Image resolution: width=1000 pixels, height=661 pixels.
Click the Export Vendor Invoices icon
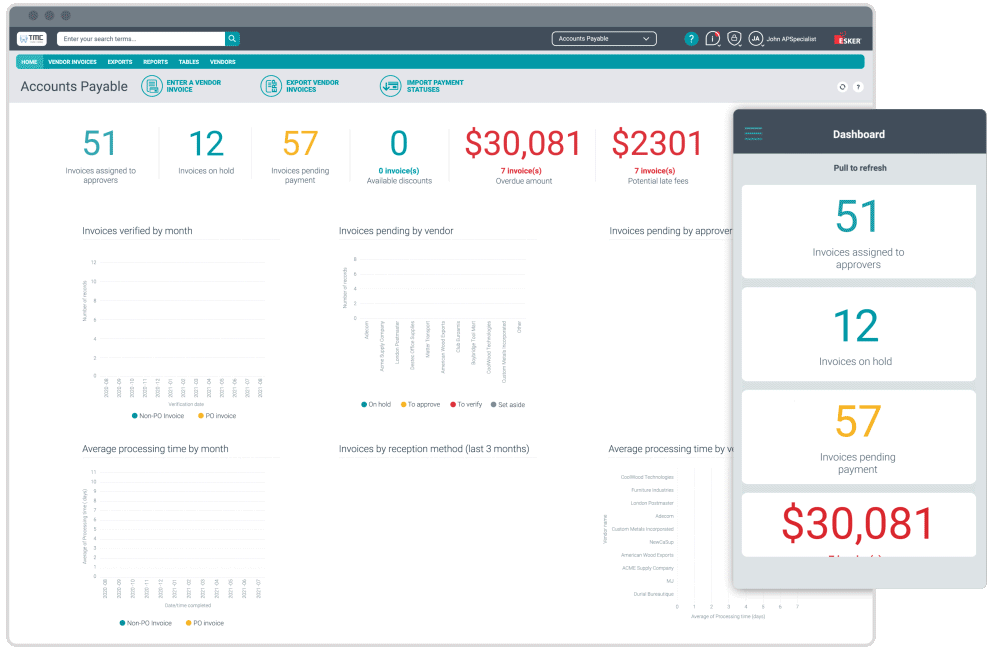(271, 86)
